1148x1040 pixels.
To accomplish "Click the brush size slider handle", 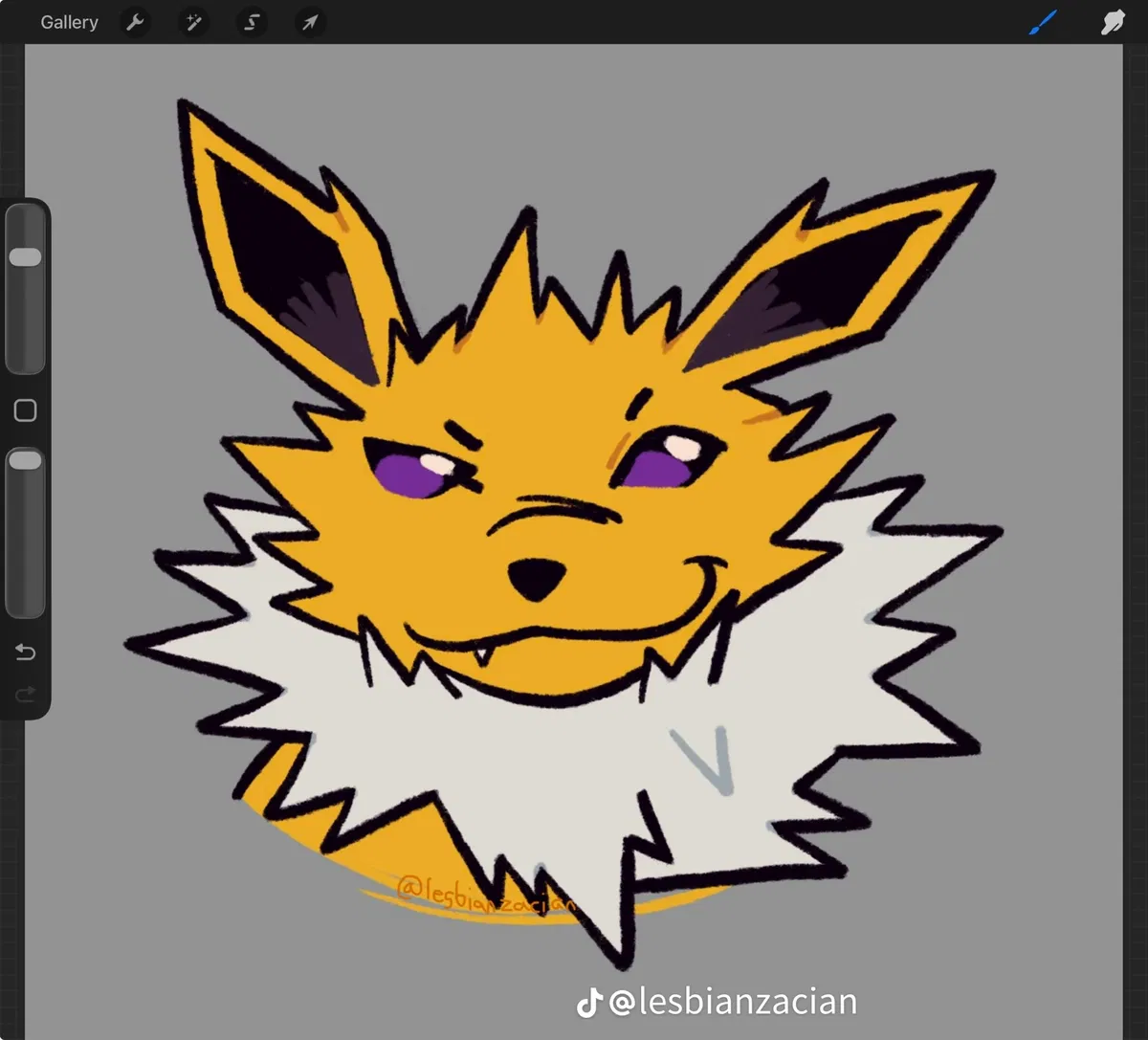I will [25, 257].
